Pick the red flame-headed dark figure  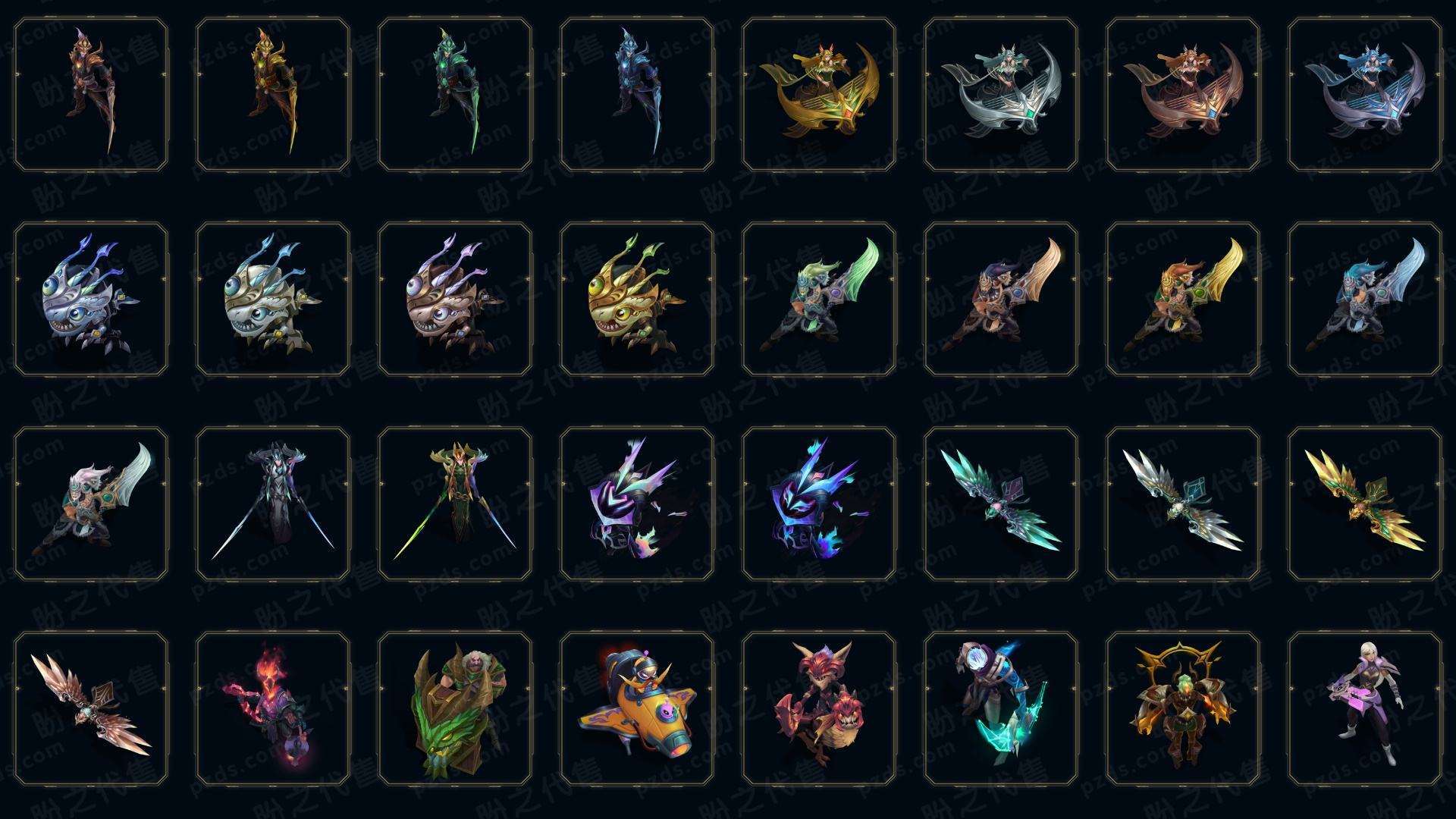(273, 708)
